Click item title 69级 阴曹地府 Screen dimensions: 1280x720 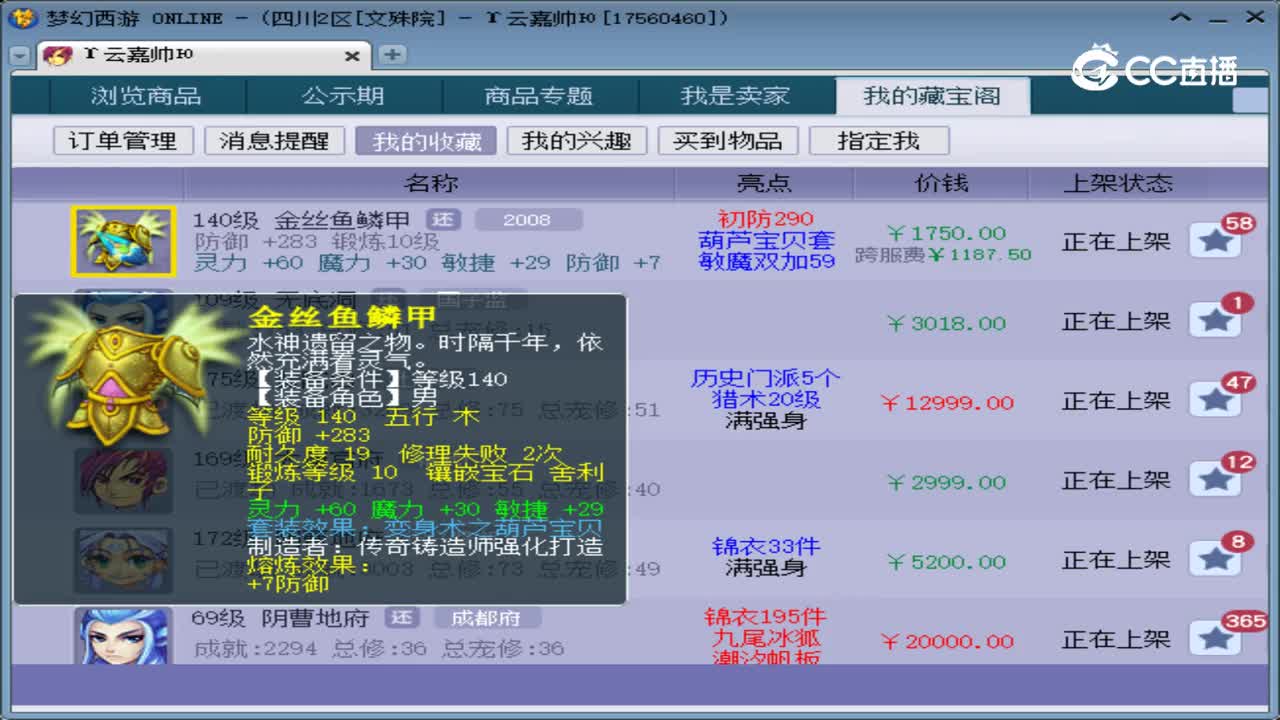280,618
